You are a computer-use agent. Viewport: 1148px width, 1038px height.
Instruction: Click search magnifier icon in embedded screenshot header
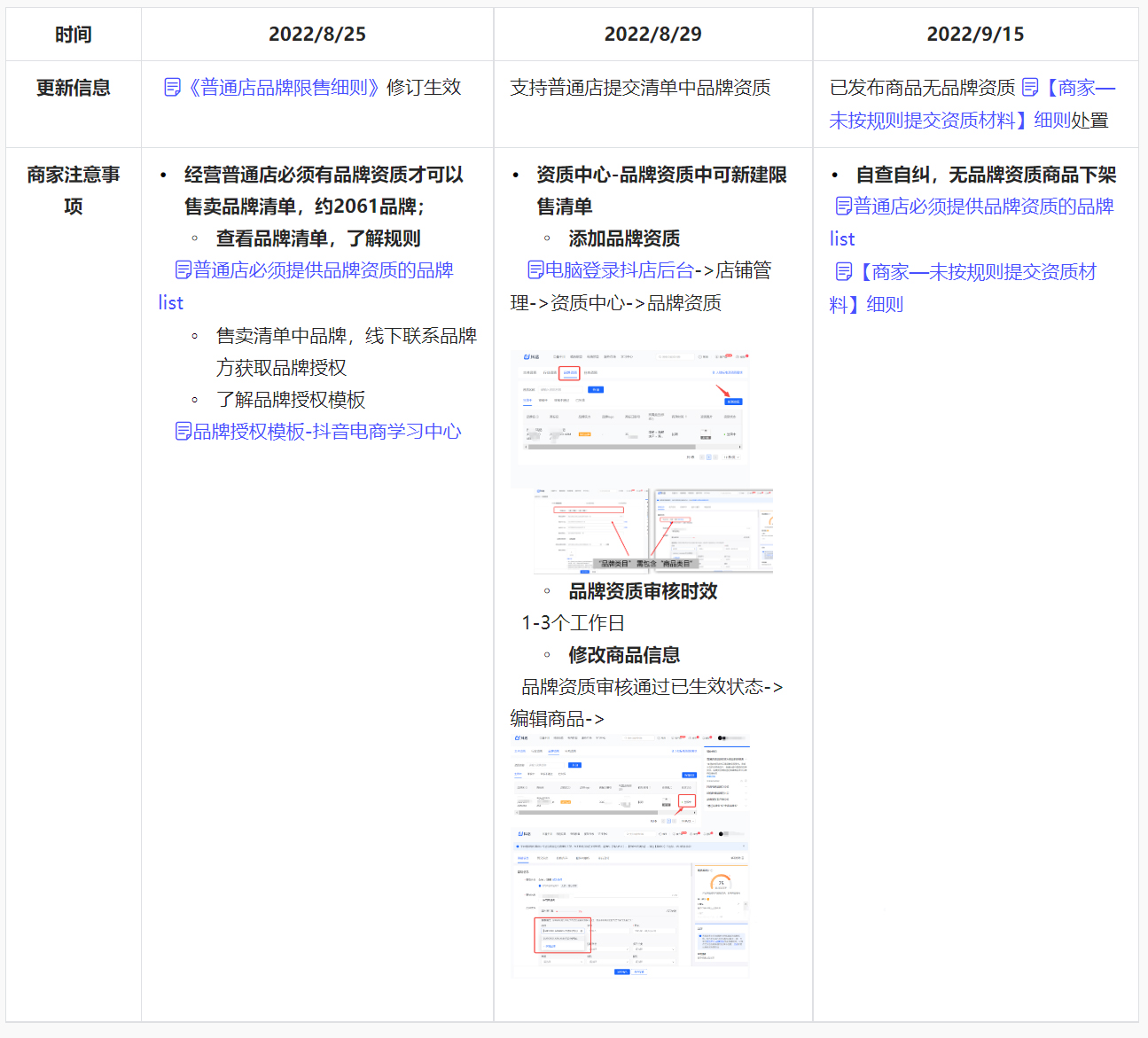point(659,357)
